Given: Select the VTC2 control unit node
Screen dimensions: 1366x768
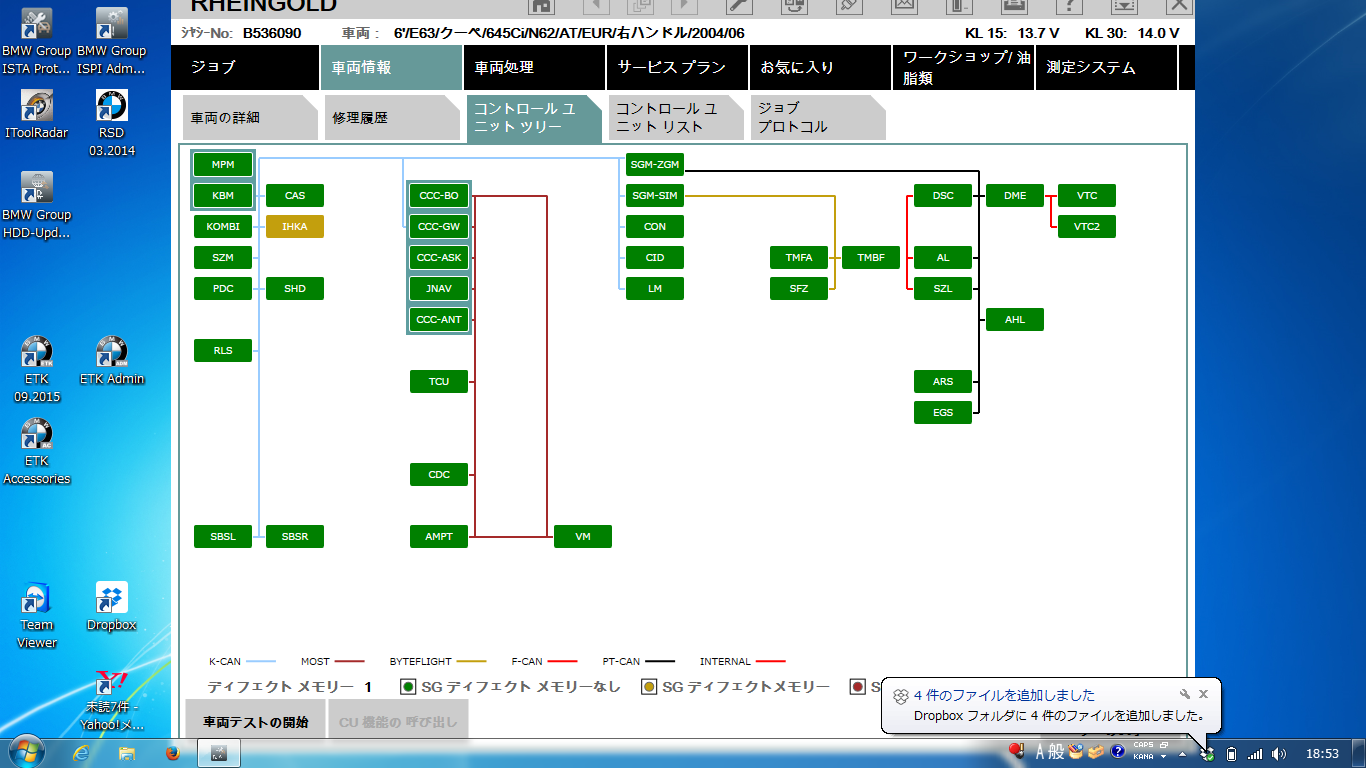Looking at the screenshot, I should (1087, 227).
